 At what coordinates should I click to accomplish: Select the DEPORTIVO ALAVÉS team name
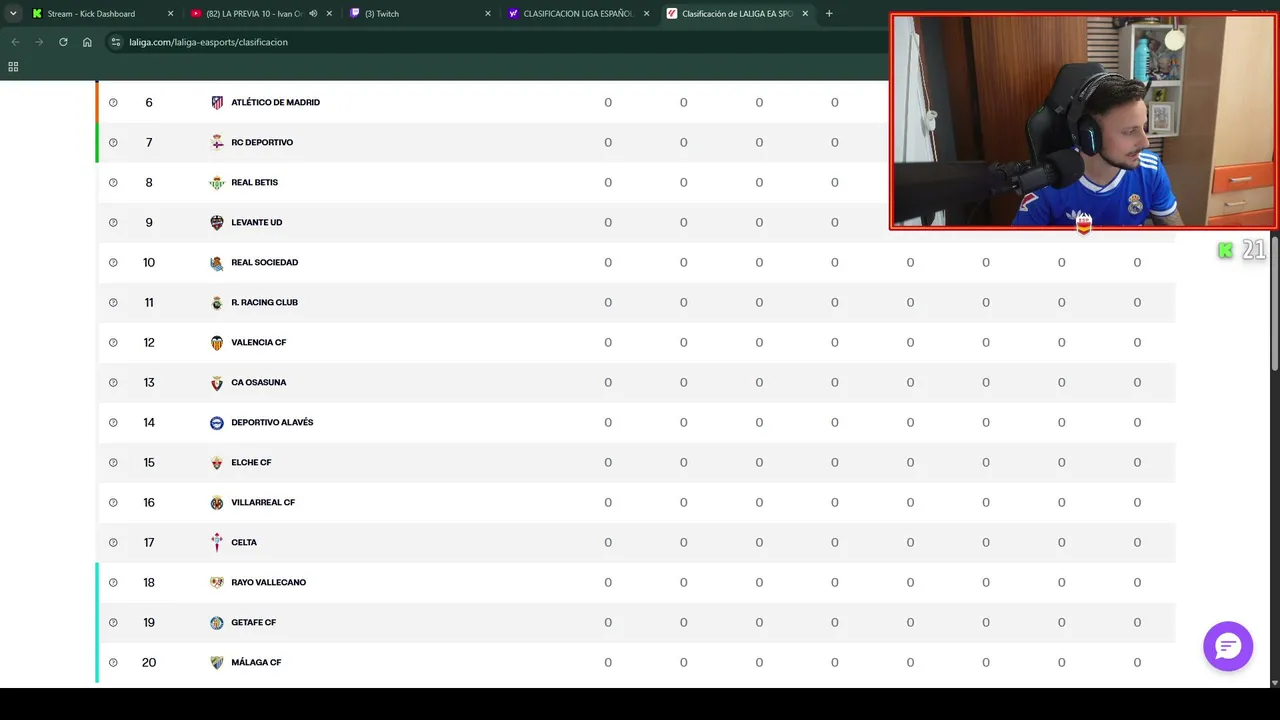click(x=272, y=422)
